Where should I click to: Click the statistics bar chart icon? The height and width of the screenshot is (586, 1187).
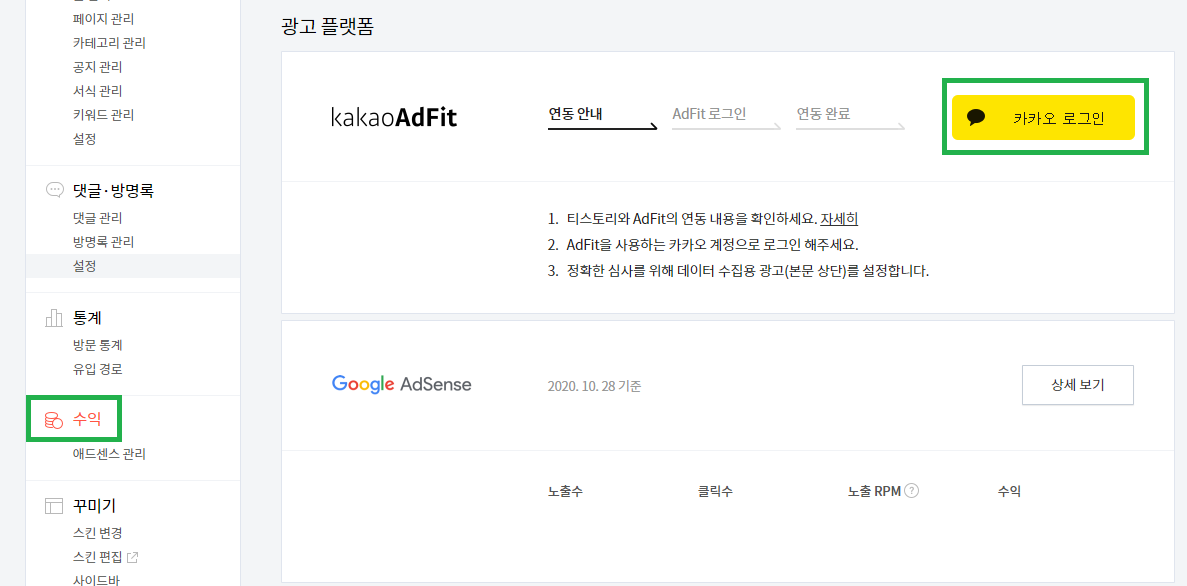(54, 317)
